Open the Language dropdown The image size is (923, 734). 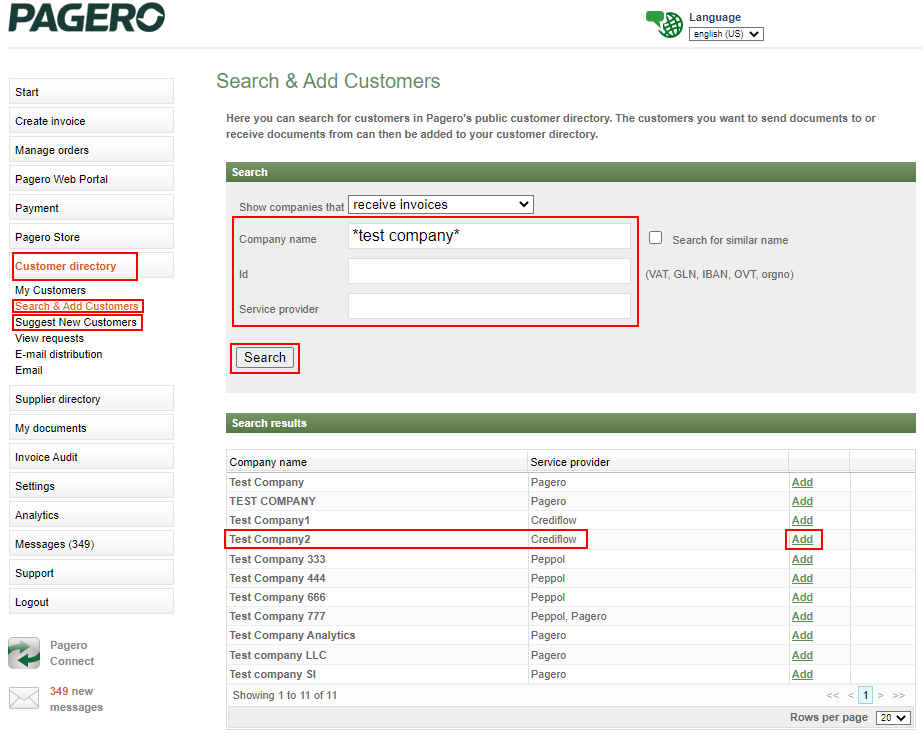point(726,34)
